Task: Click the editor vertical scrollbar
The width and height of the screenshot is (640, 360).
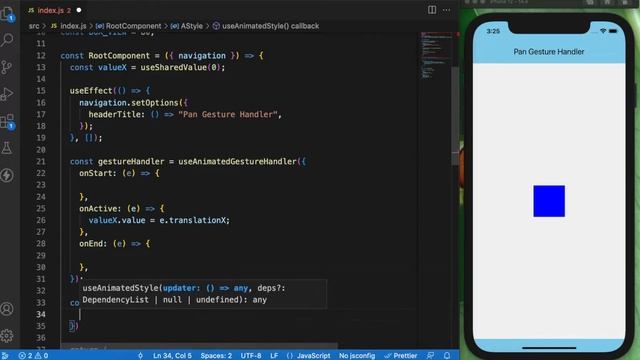Action: (x=455, y=116)
